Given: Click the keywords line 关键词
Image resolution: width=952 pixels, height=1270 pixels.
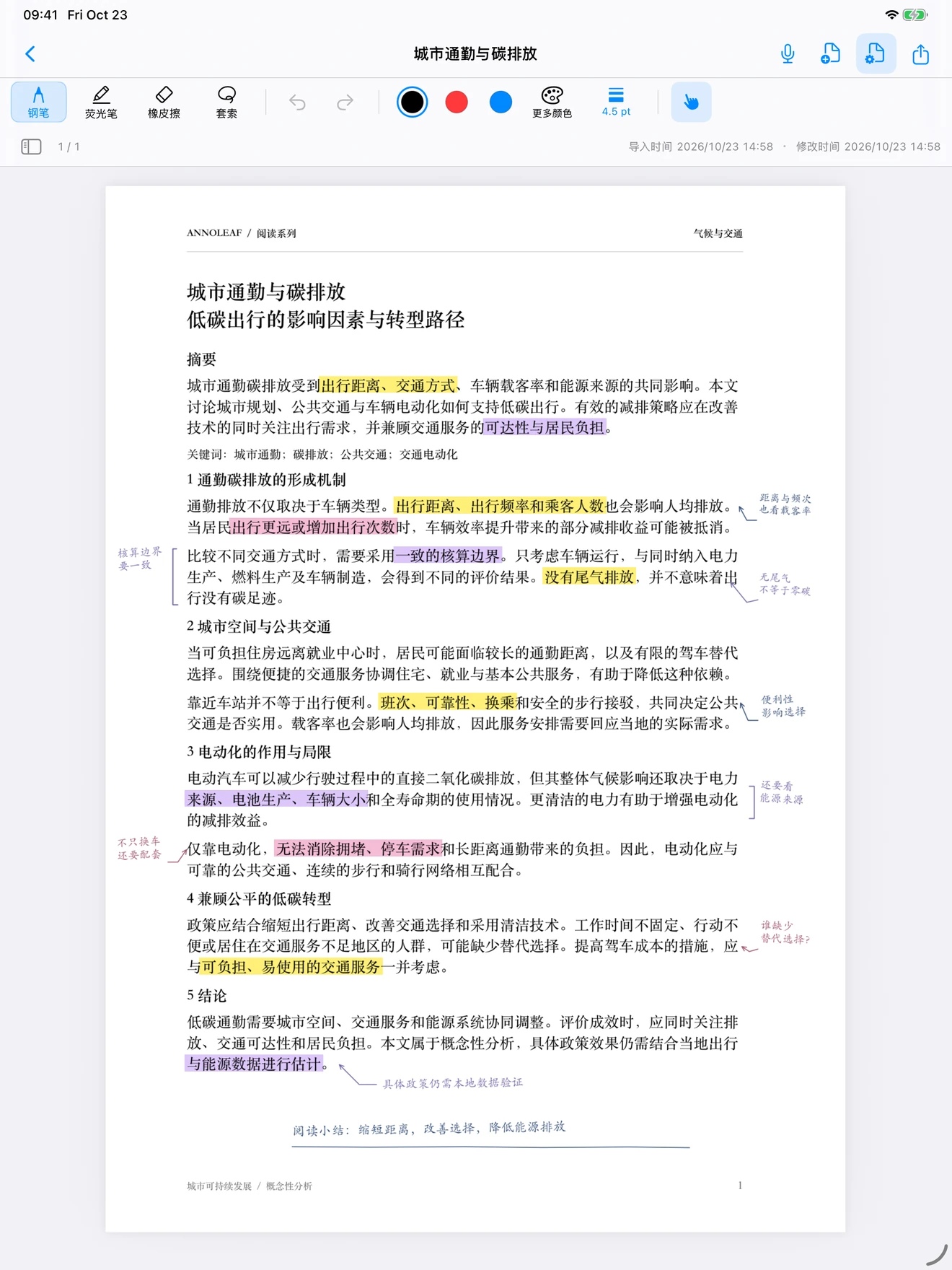Looking at the screenshot, I should point(322,455).
